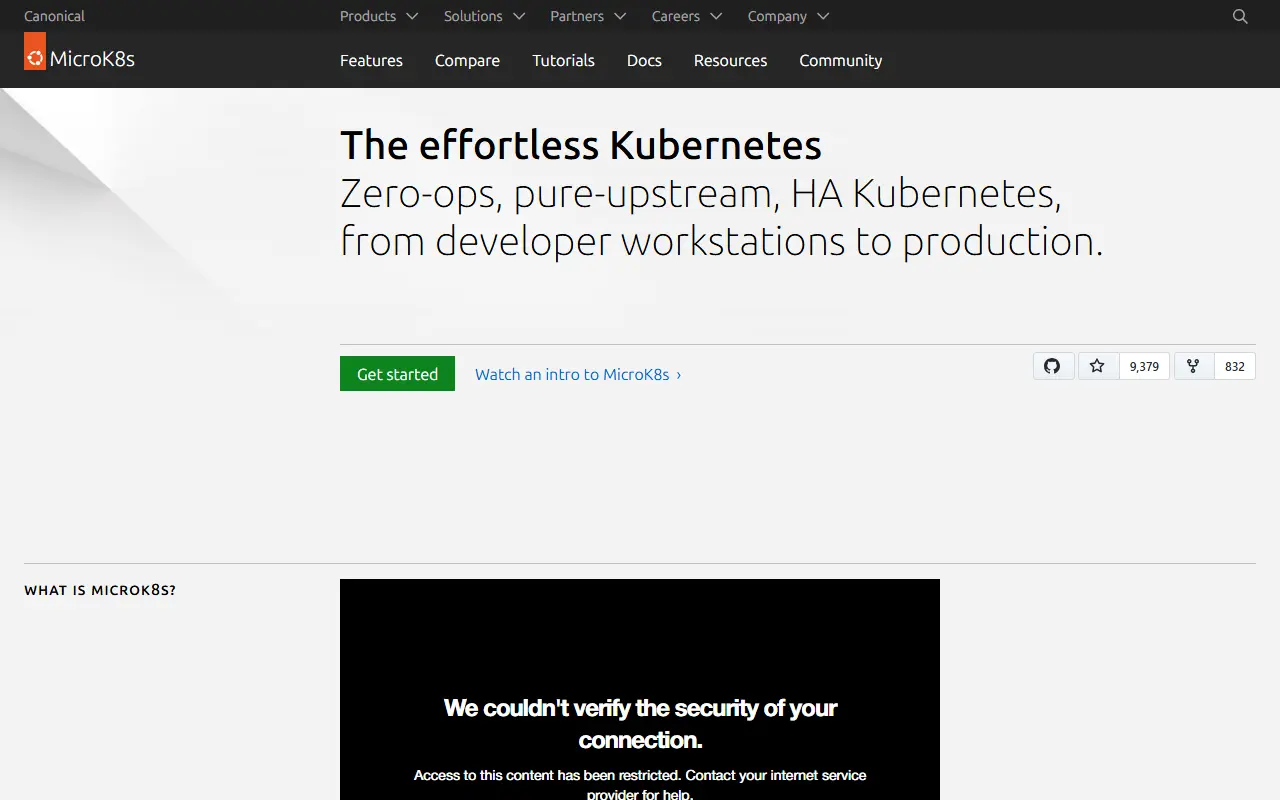
Task: Click the 'Zero-ops, pure-upstream, HA Kubernetes' line
Action: coord(700,194)
